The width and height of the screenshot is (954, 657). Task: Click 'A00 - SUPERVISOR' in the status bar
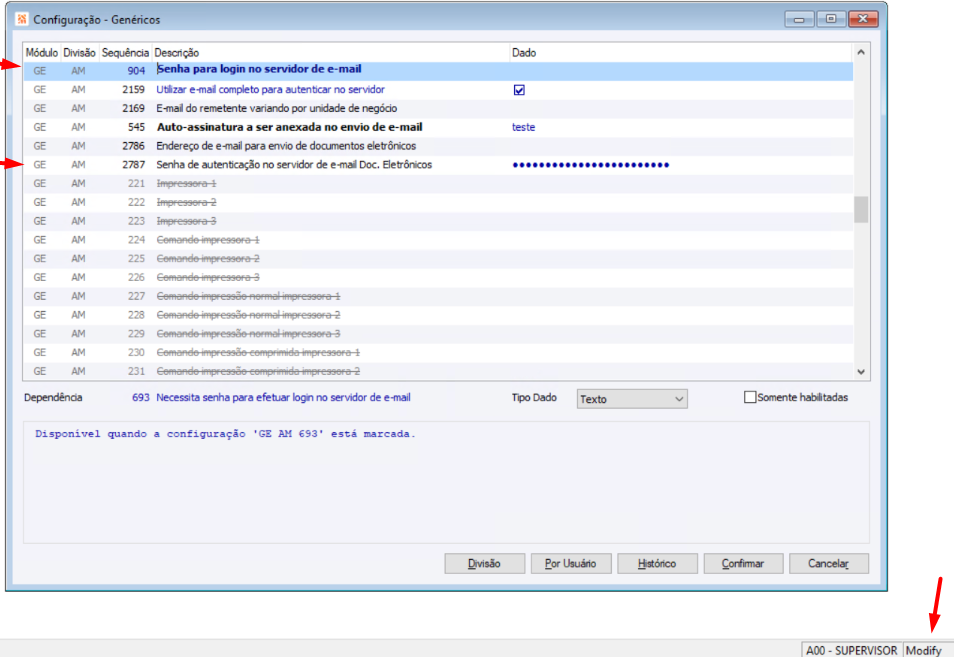pyautogui.click(x=852, y=650)
